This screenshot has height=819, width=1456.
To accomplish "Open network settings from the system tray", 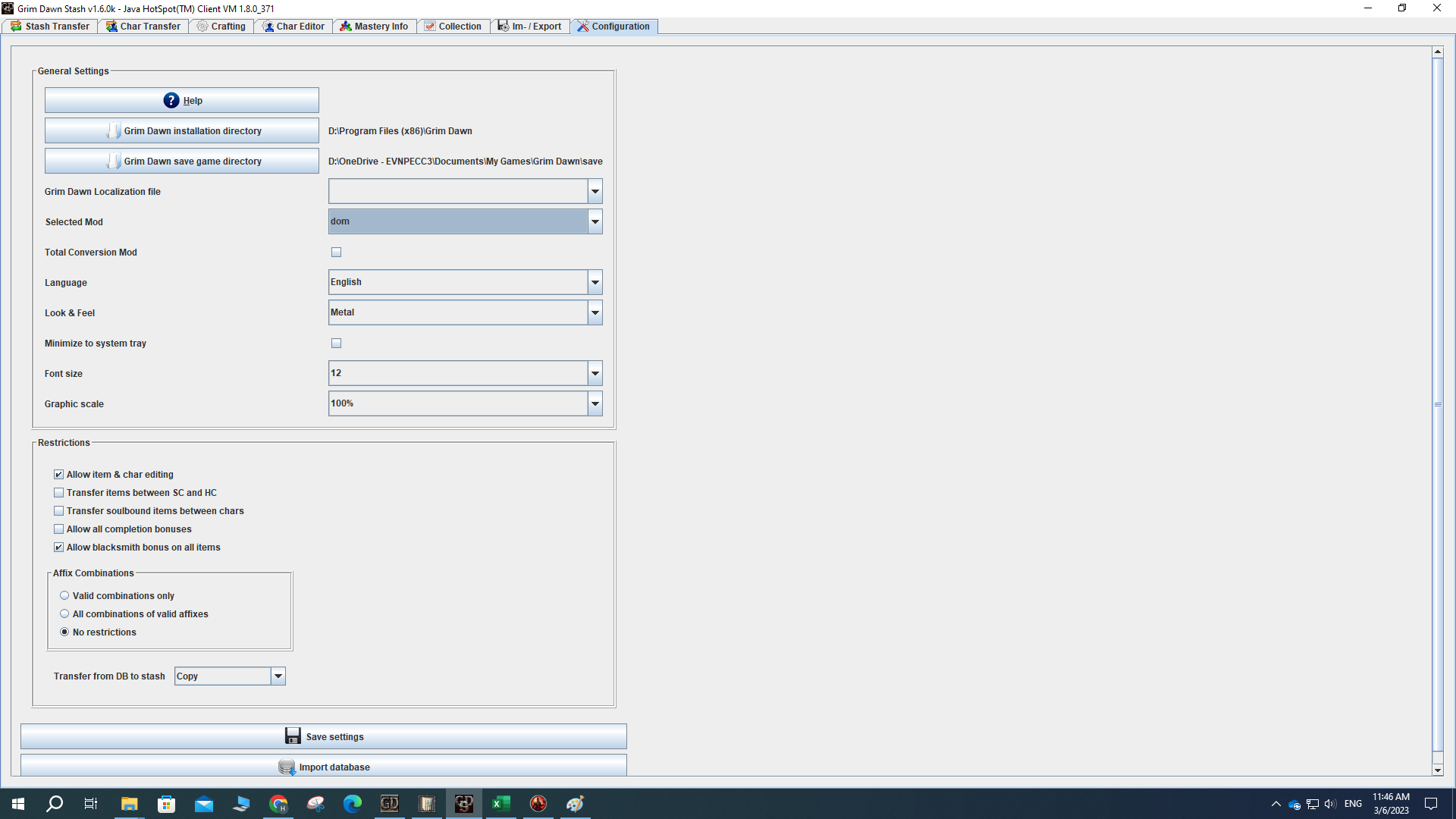I will pos(1313,805).
